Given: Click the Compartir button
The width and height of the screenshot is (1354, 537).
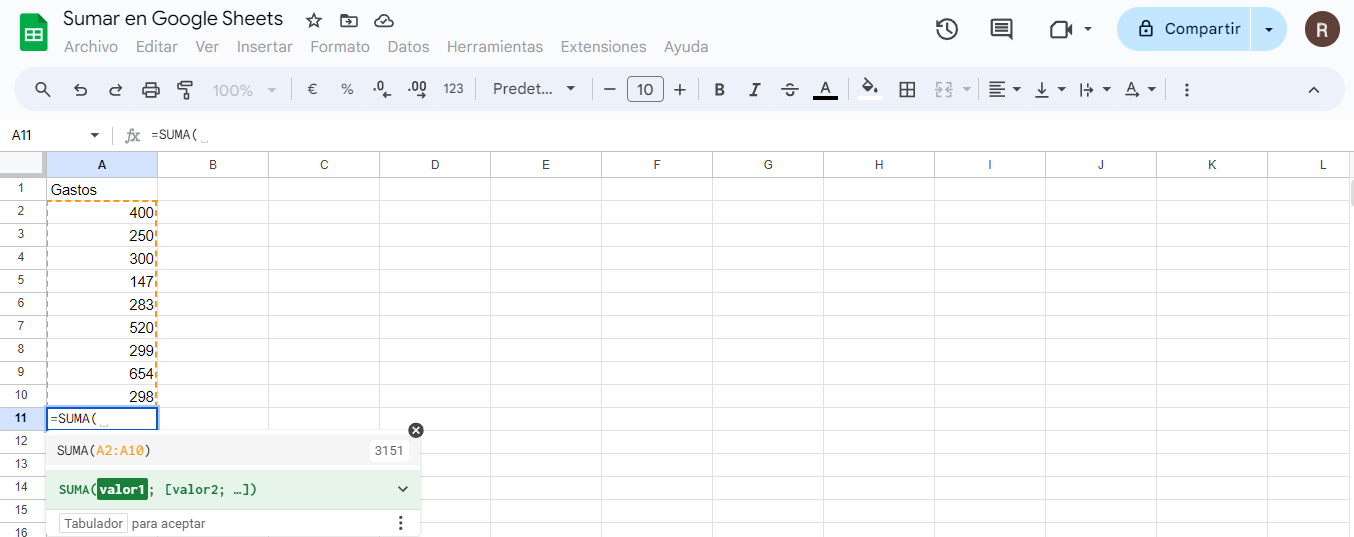Looking at the screenshot, I should 1185,29.
